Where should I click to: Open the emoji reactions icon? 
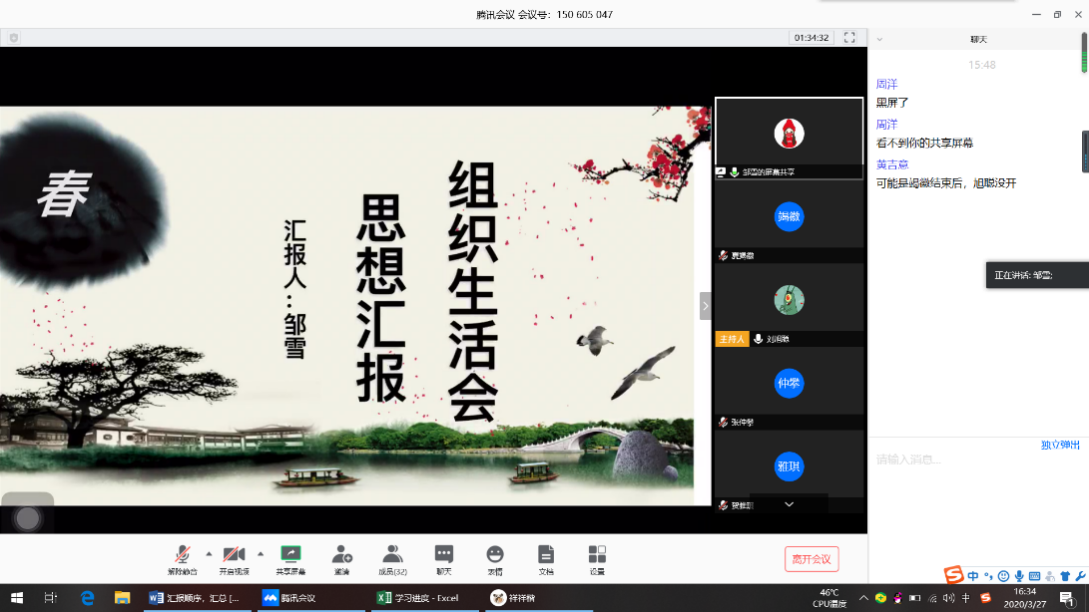[x=495, y=555]
